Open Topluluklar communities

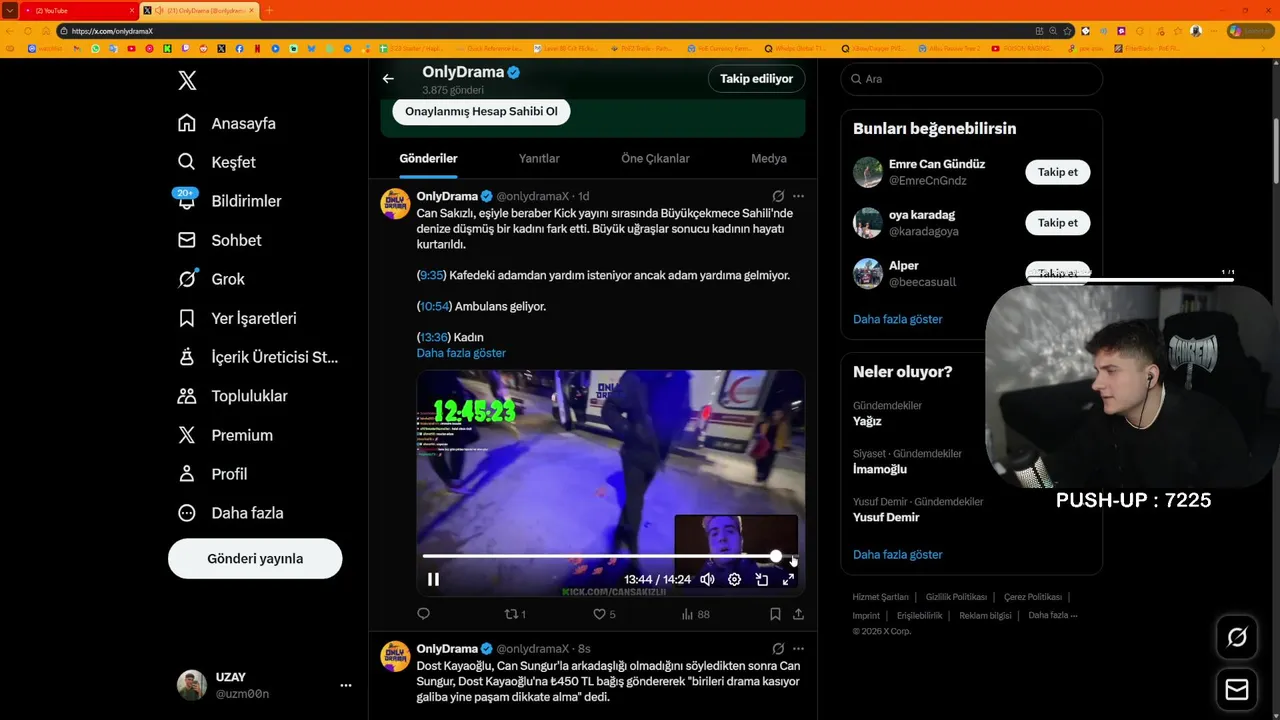click(232, 396)
